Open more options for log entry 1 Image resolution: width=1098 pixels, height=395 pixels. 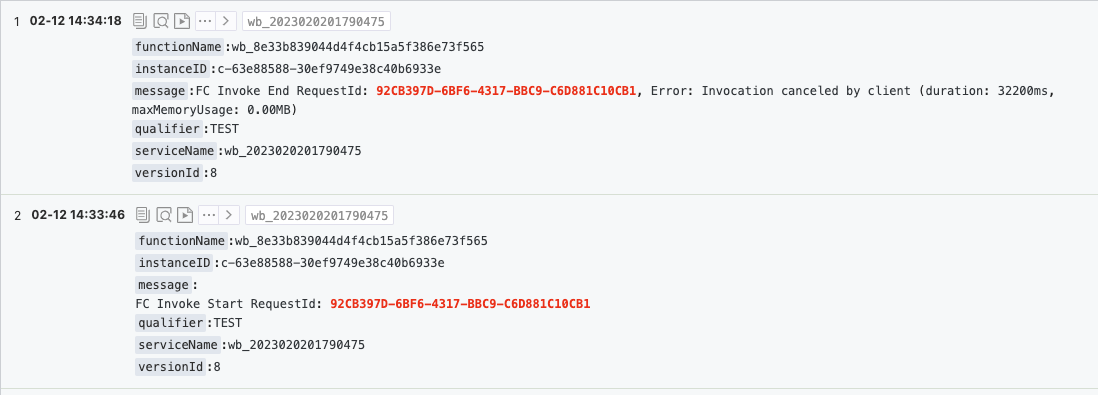205,21
